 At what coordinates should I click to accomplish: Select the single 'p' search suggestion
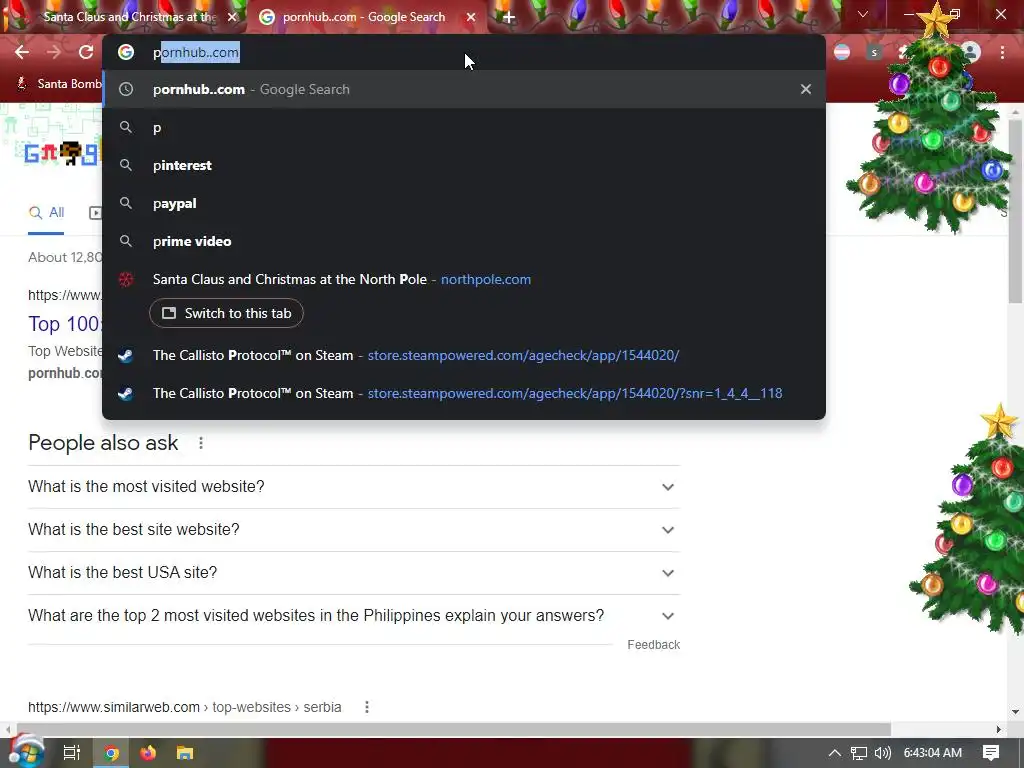[464, 127]
